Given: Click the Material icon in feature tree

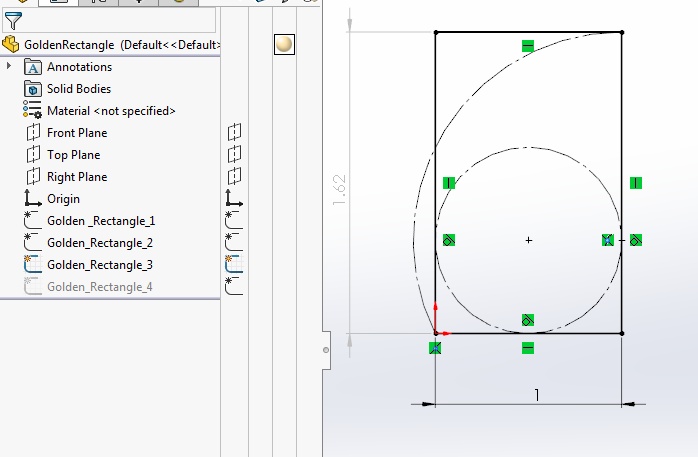Looking at the screenshot, I should tap(32, 109).
